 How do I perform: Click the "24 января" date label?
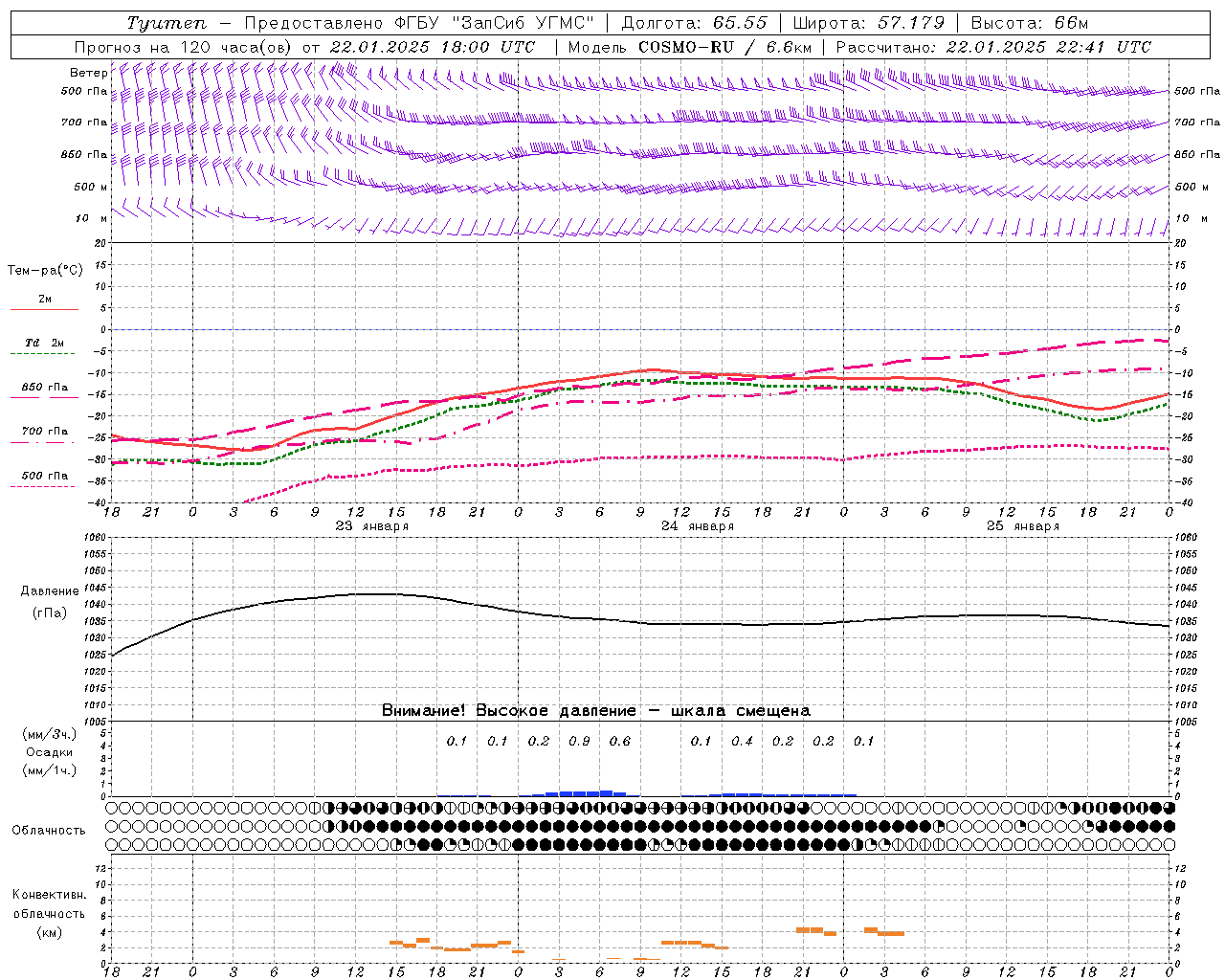pos(698,526)
